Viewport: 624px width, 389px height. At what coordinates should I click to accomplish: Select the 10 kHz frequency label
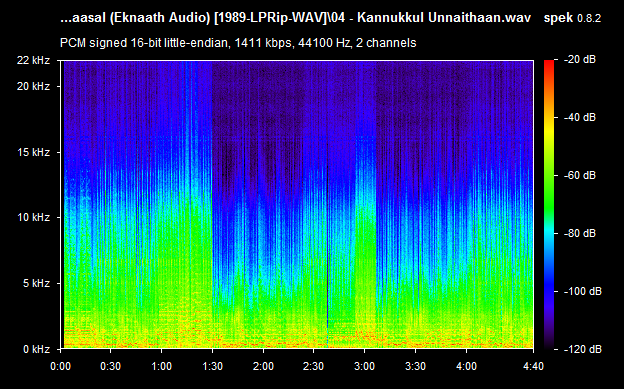coord(33,217)
